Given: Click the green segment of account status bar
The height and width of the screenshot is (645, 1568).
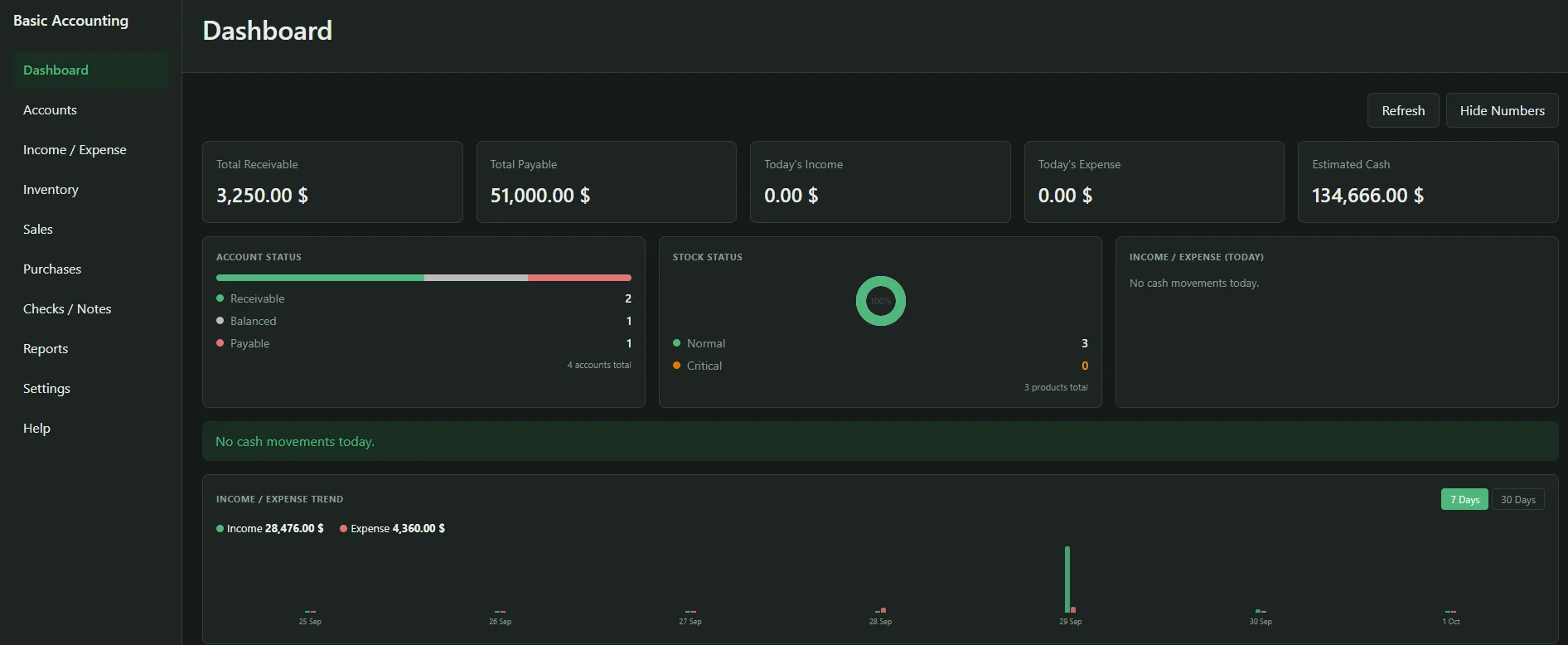Looking at the screenshot, I should coord(320,278).
